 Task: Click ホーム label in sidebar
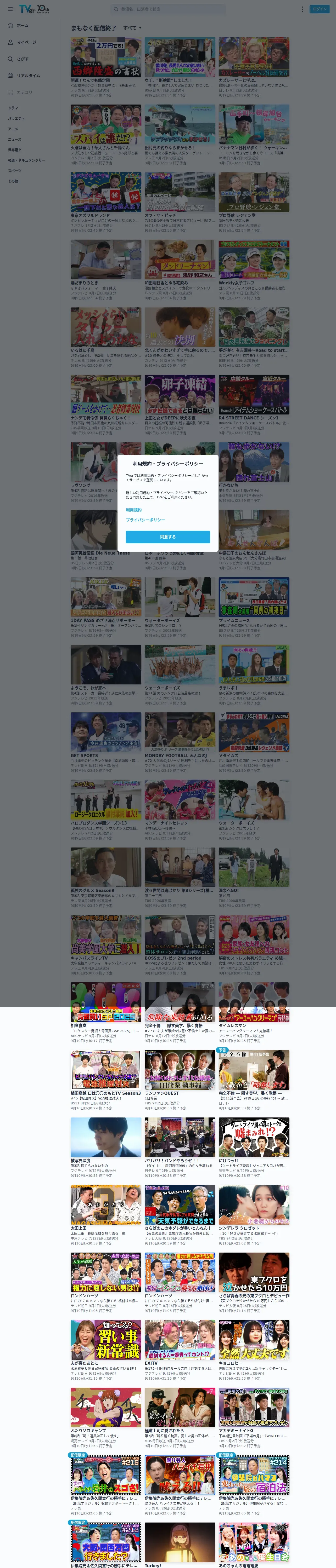(23, 26)
